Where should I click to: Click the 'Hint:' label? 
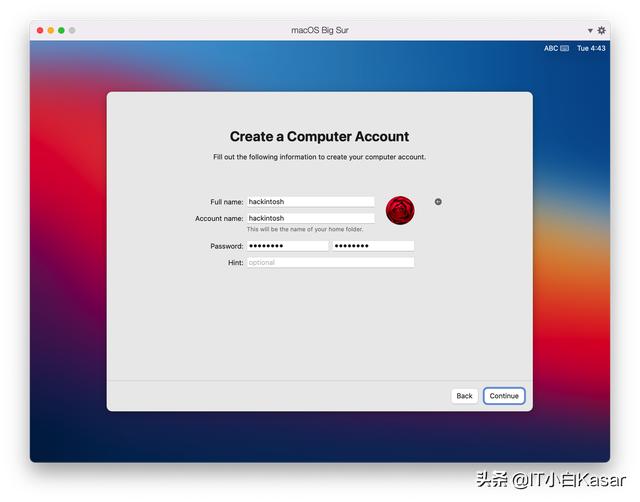(x=236, y=263)
